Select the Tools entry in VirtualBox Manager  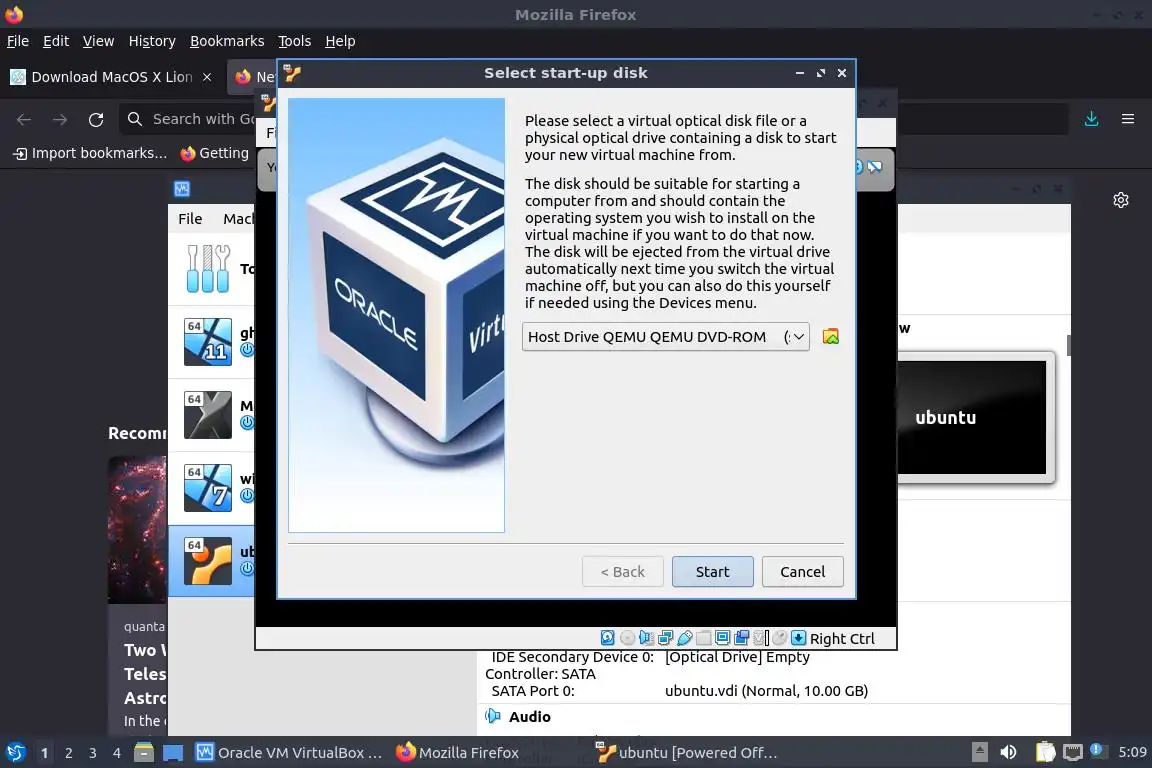212,269
